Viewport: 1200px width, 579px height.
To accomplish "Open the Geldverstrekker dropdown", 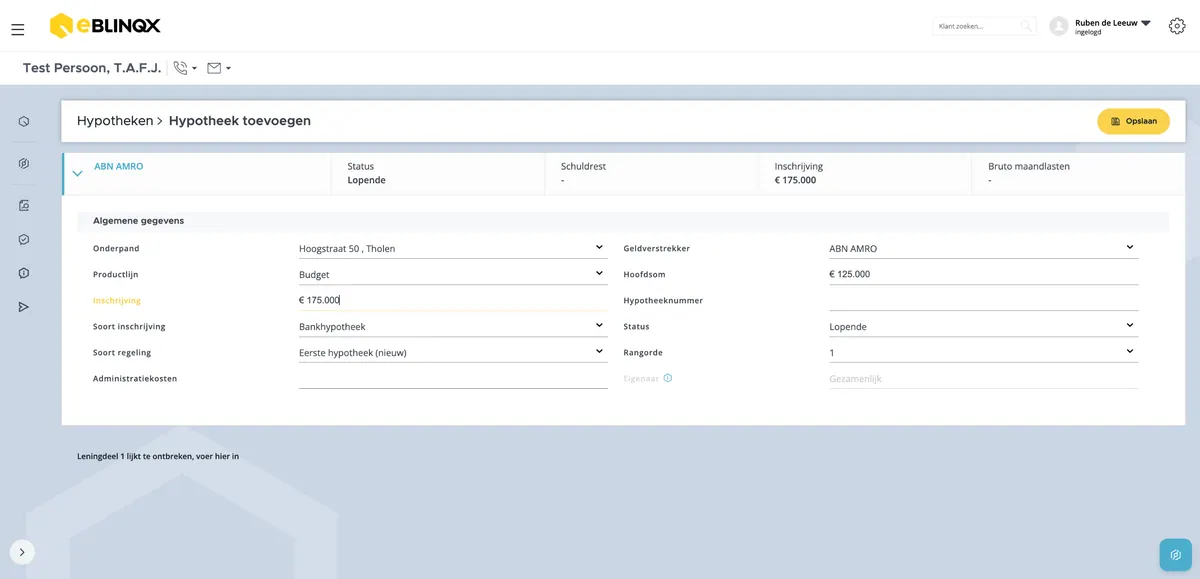I will (983, 248).
